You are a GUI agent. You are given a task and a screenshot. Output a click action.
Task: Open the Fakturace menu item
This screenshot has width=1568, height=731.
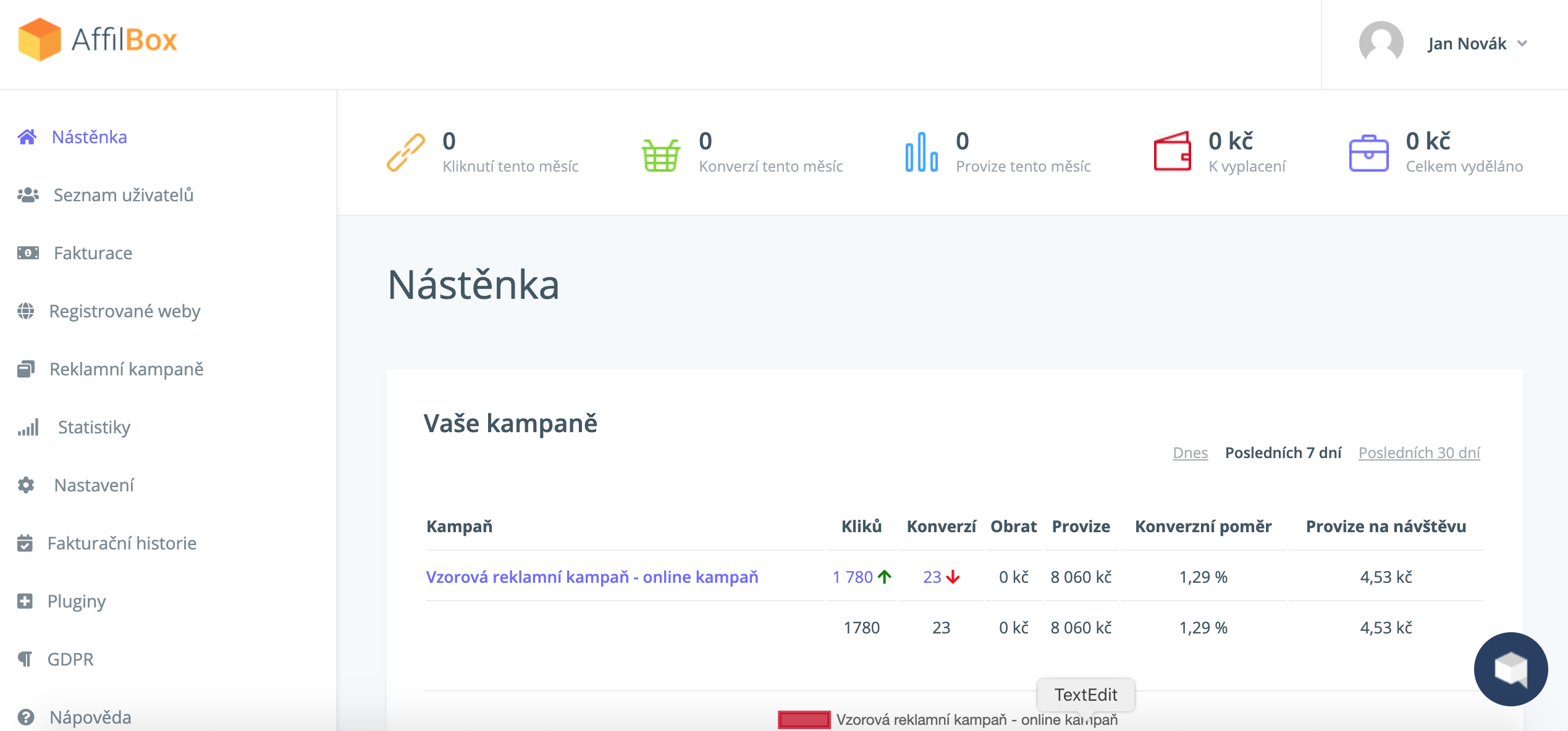point(93,253)
